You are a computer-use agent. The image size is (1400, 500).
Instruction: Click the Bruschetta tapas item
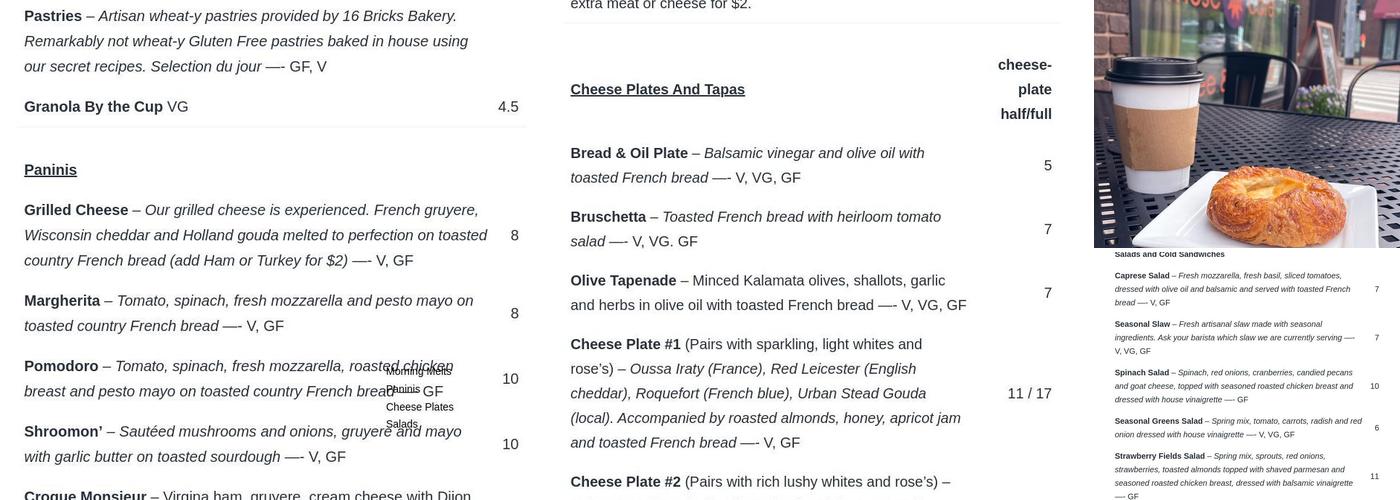coord(608,217)
